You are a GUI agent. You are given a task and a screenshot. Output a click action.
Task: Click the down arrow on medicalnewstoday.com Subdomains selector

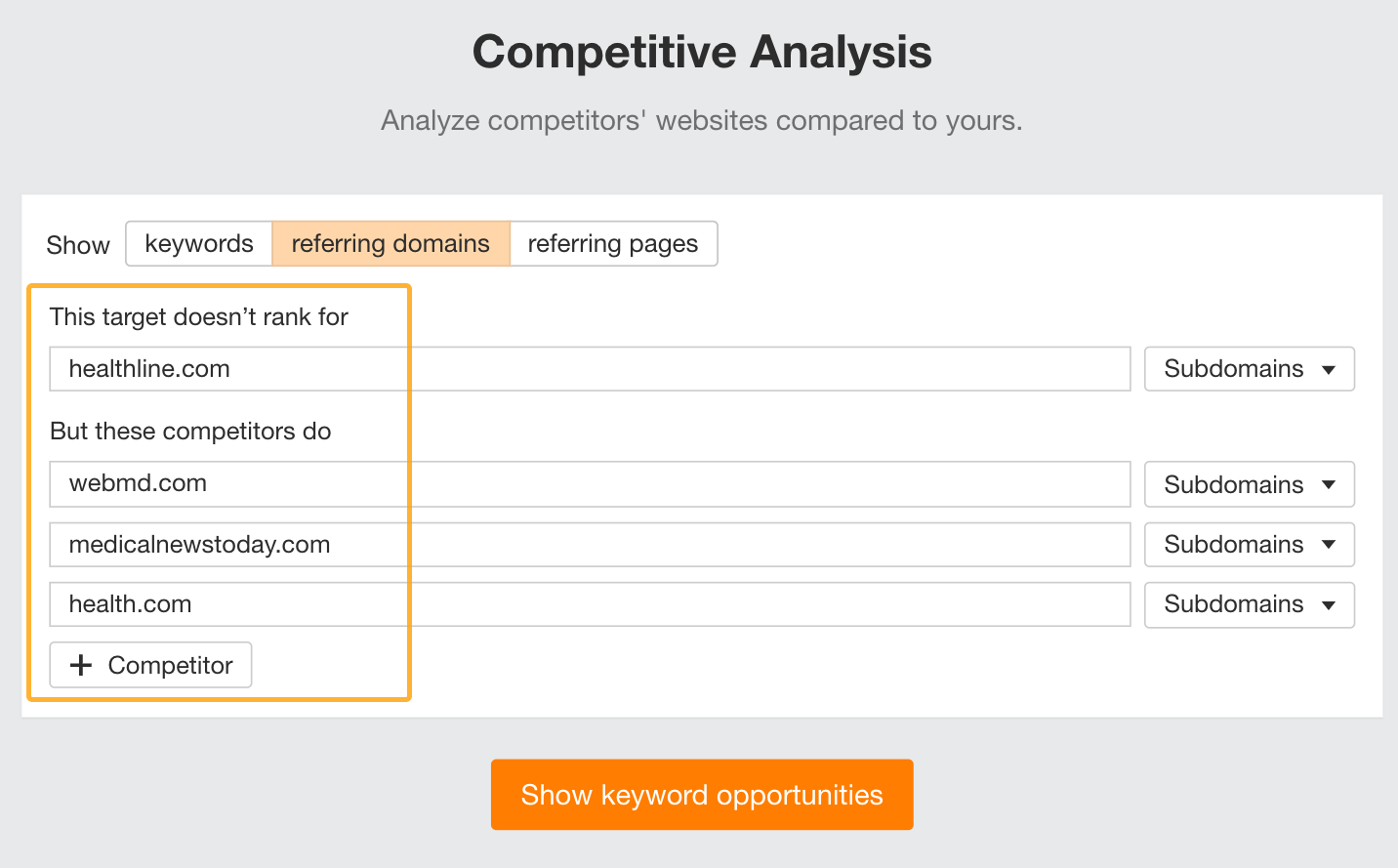tap(1326, 545)
